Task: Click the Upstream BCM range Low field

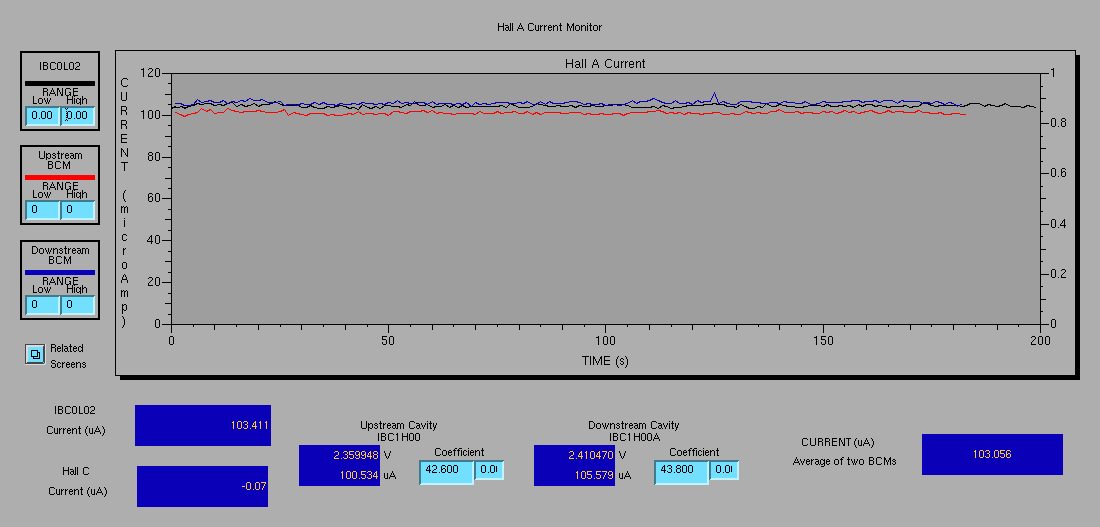Action: [42, 210]
